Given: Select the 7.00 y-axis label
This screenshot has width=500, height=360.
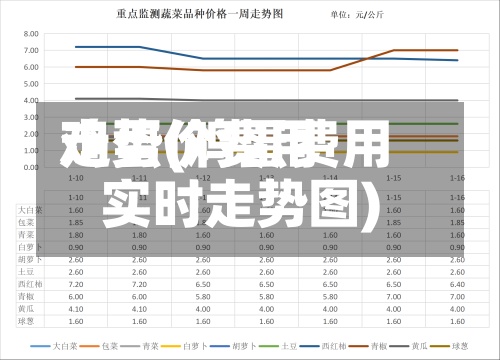Looking at the screenshot, I should [x=31, y=50].
